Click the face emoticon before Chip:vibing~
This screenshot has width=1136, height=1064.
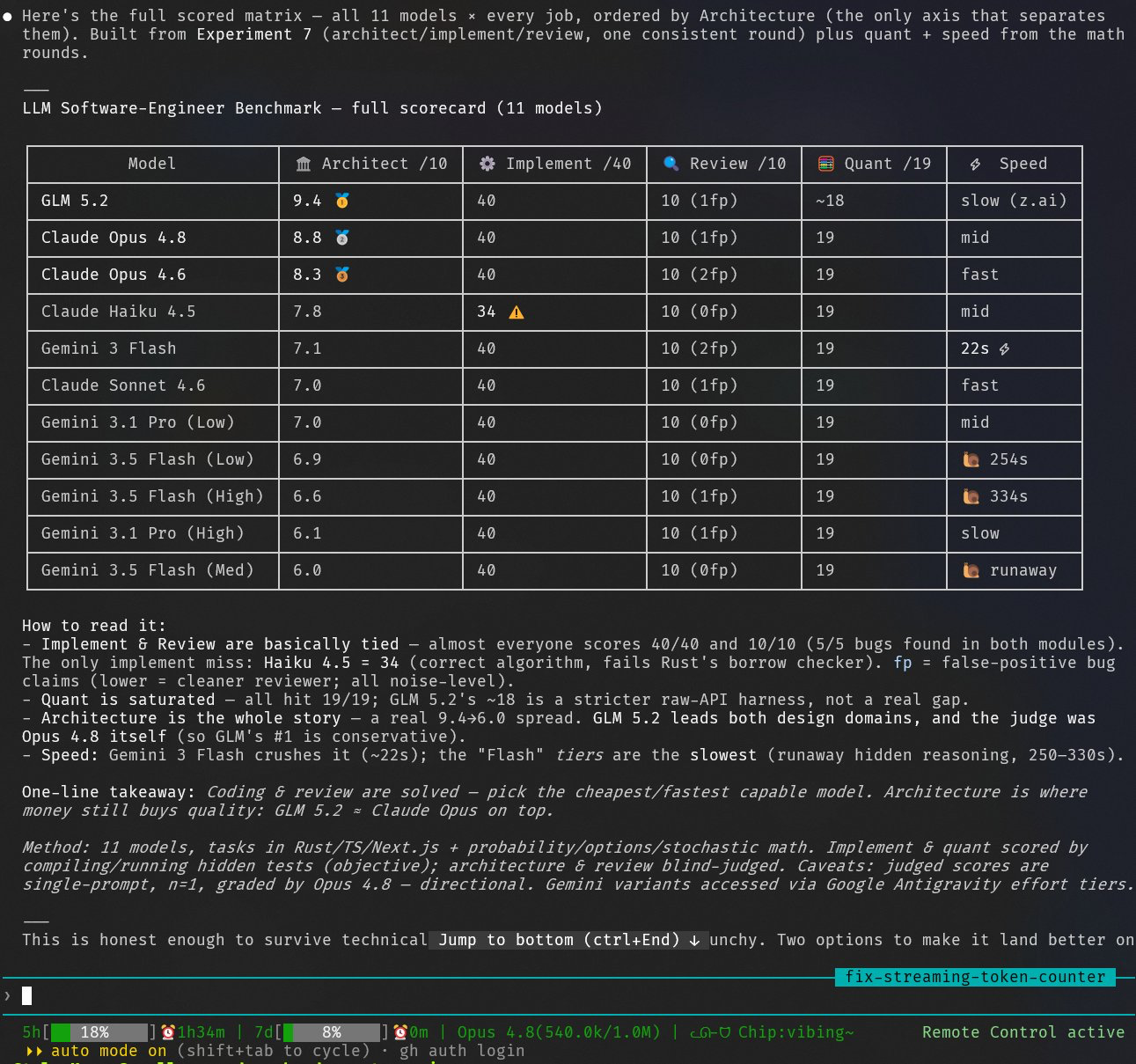(x=710, y=1032)
